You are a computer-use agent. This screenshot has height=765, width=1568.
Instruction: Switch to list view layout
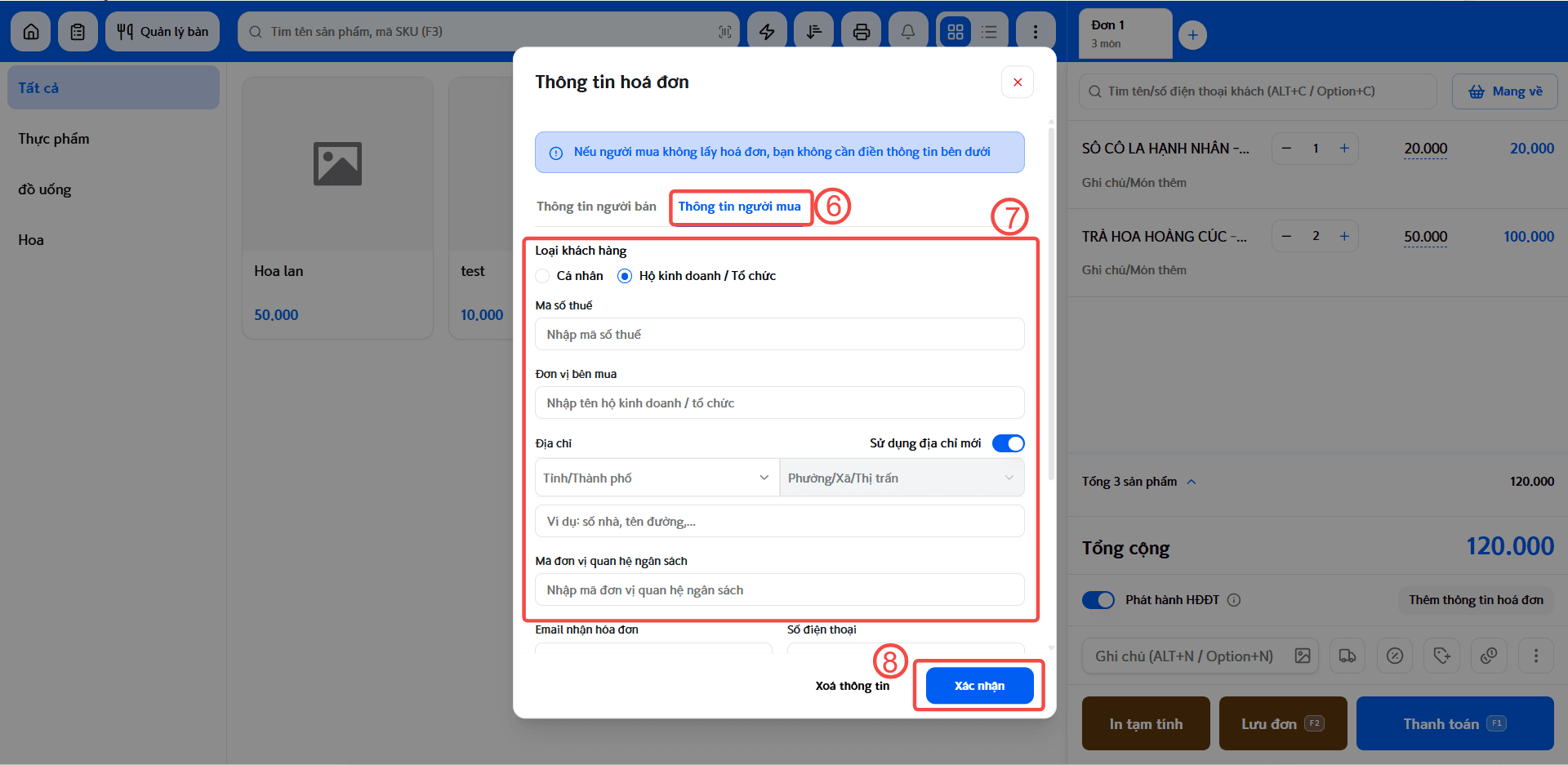(989, 32)
